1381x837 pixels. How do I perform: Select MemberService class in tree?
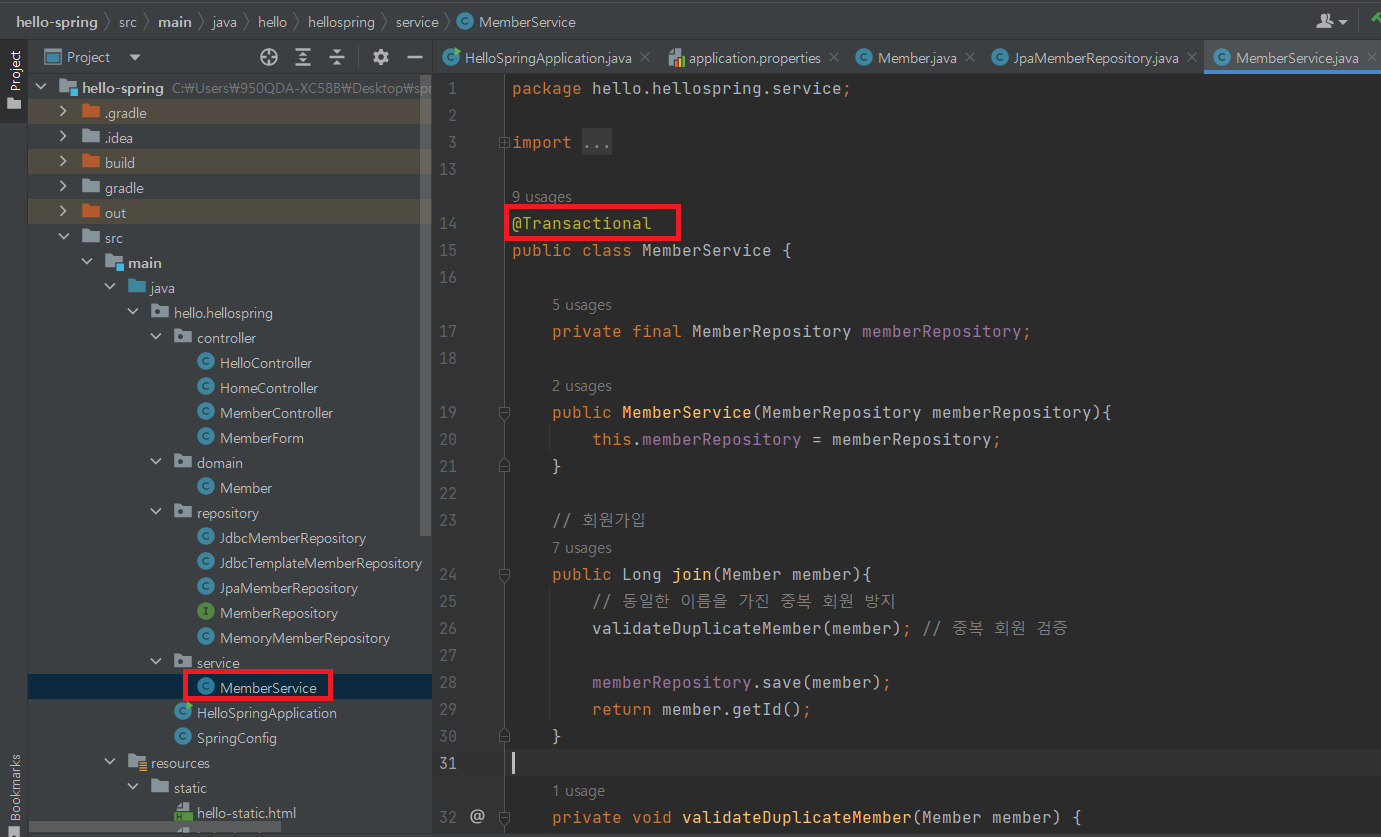click(x=268, y=688)
